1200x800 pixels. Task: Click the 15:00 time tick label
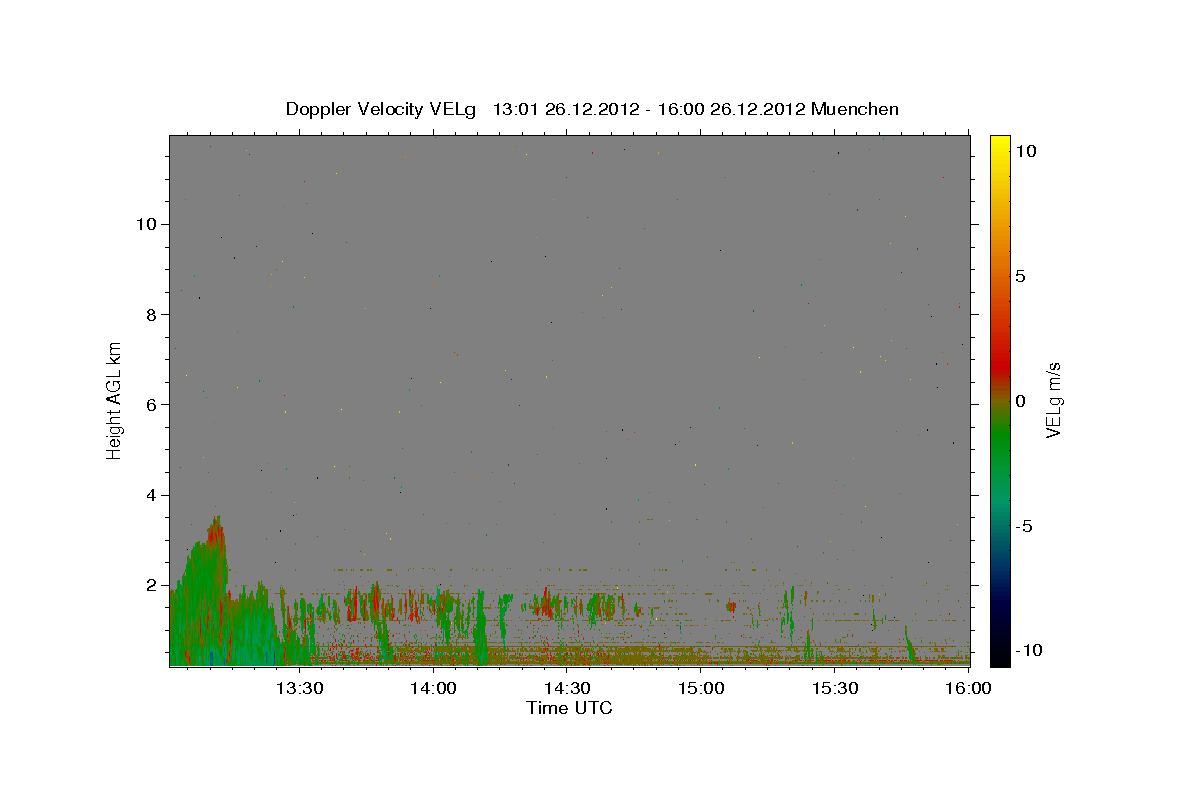pos(702,688)
